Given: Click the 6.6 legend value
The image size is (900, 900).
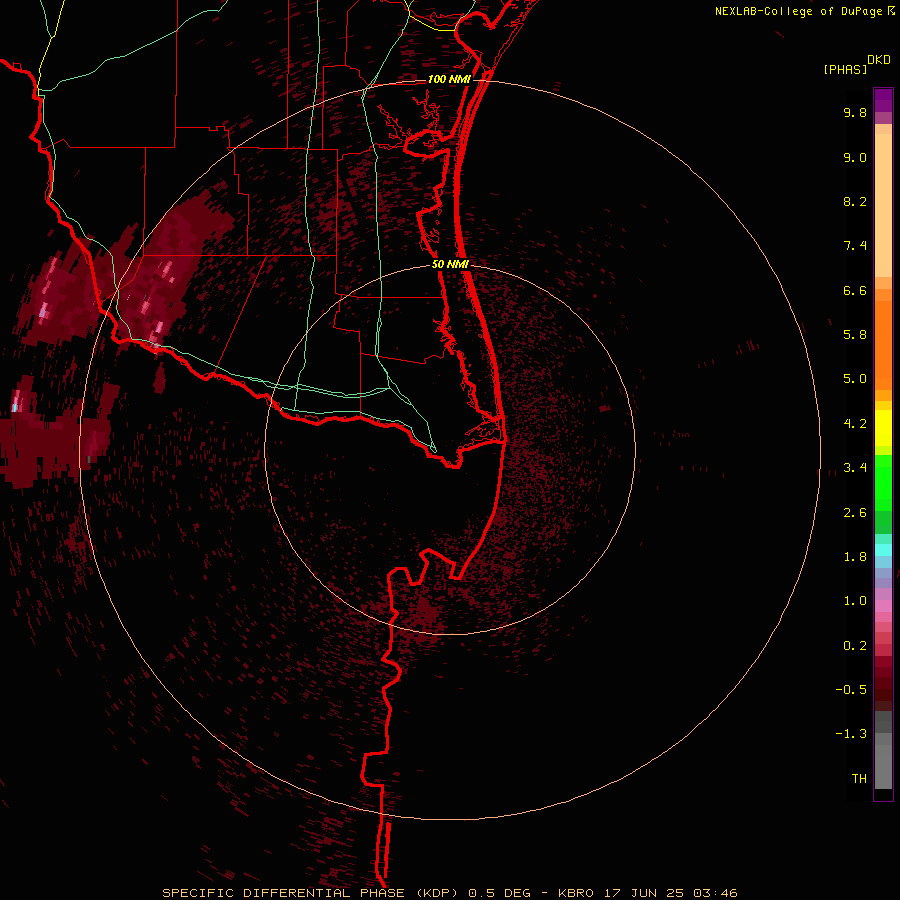Looking at the screenshot, I should click(855, 290).
